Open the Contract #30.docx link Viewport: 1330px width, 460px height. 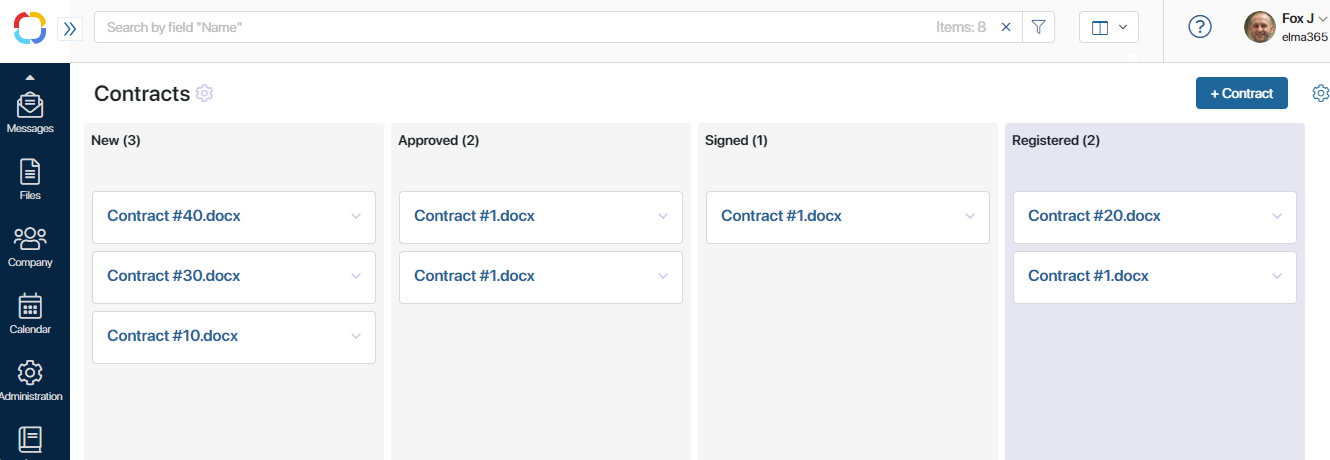174,276
